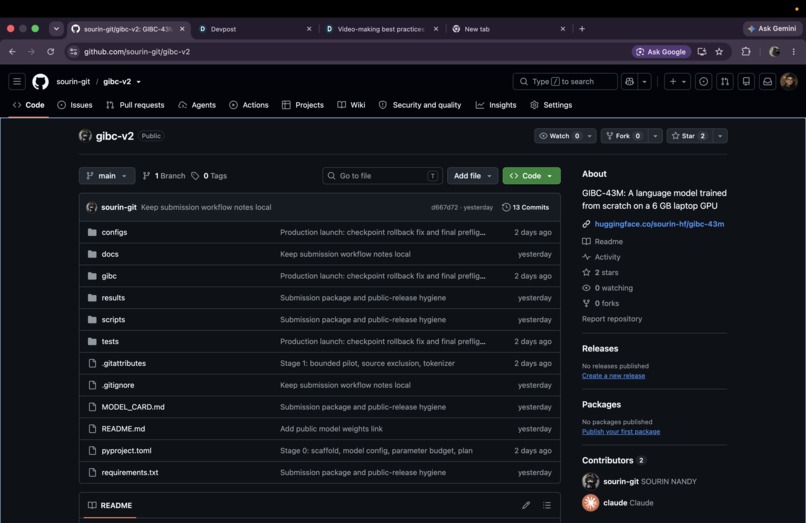Expand Watch notification options arrow
This screenshot has width=806, height=523.
point(590,136)
